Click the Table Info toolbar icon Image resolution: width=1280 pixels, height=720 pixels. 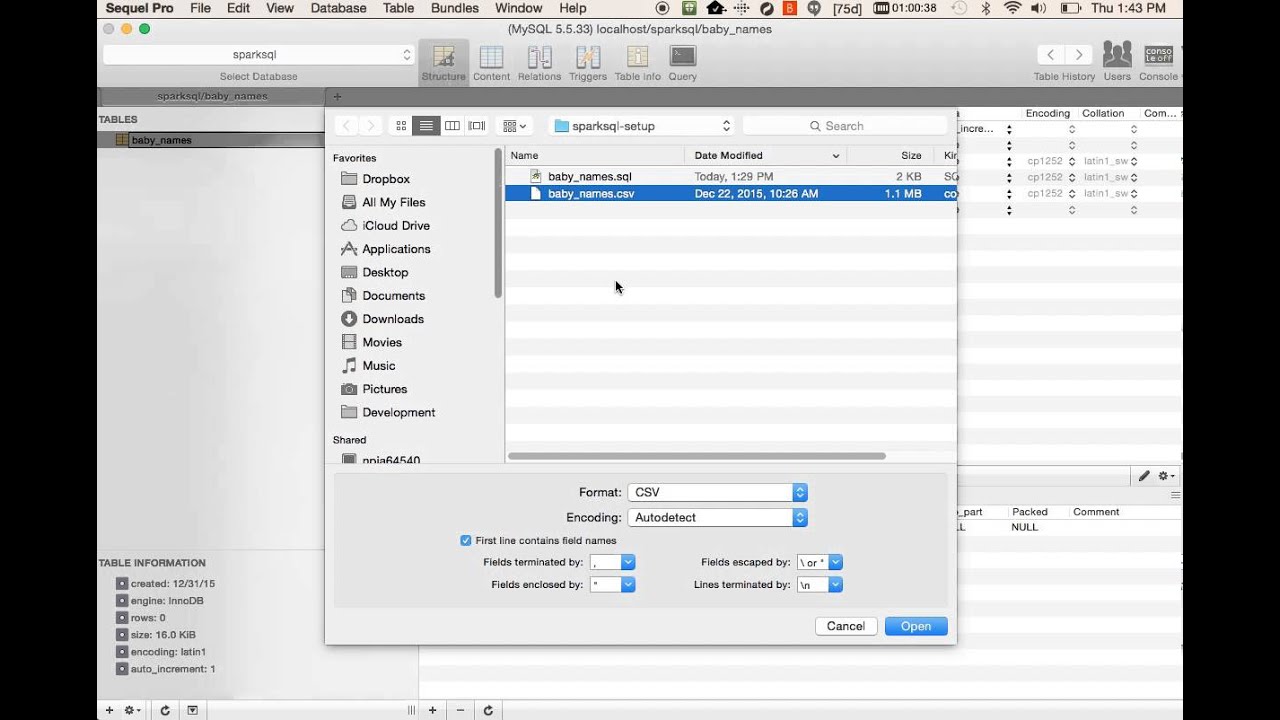coord(637,62)
